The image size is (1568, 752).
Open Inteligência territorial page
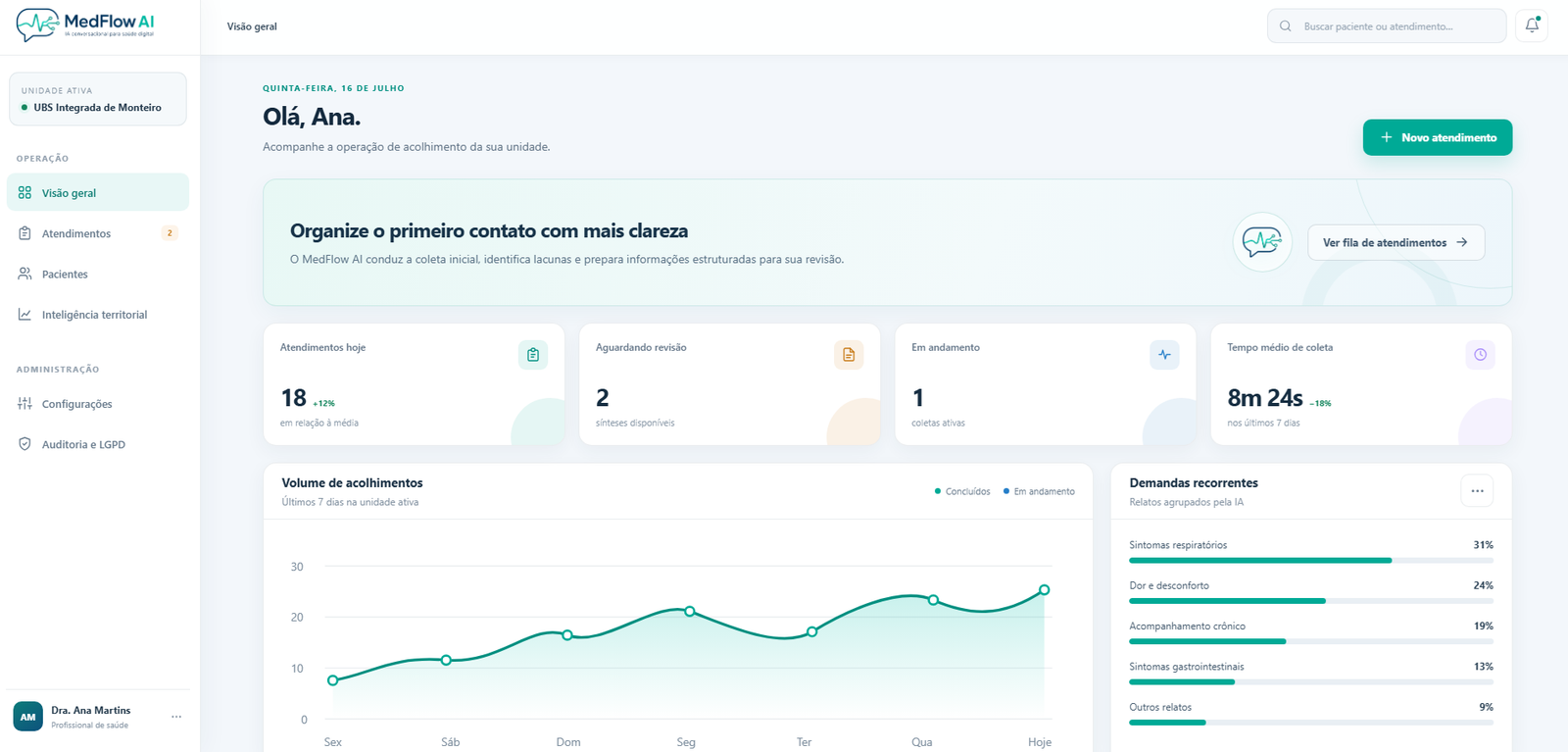pos(98,314)
